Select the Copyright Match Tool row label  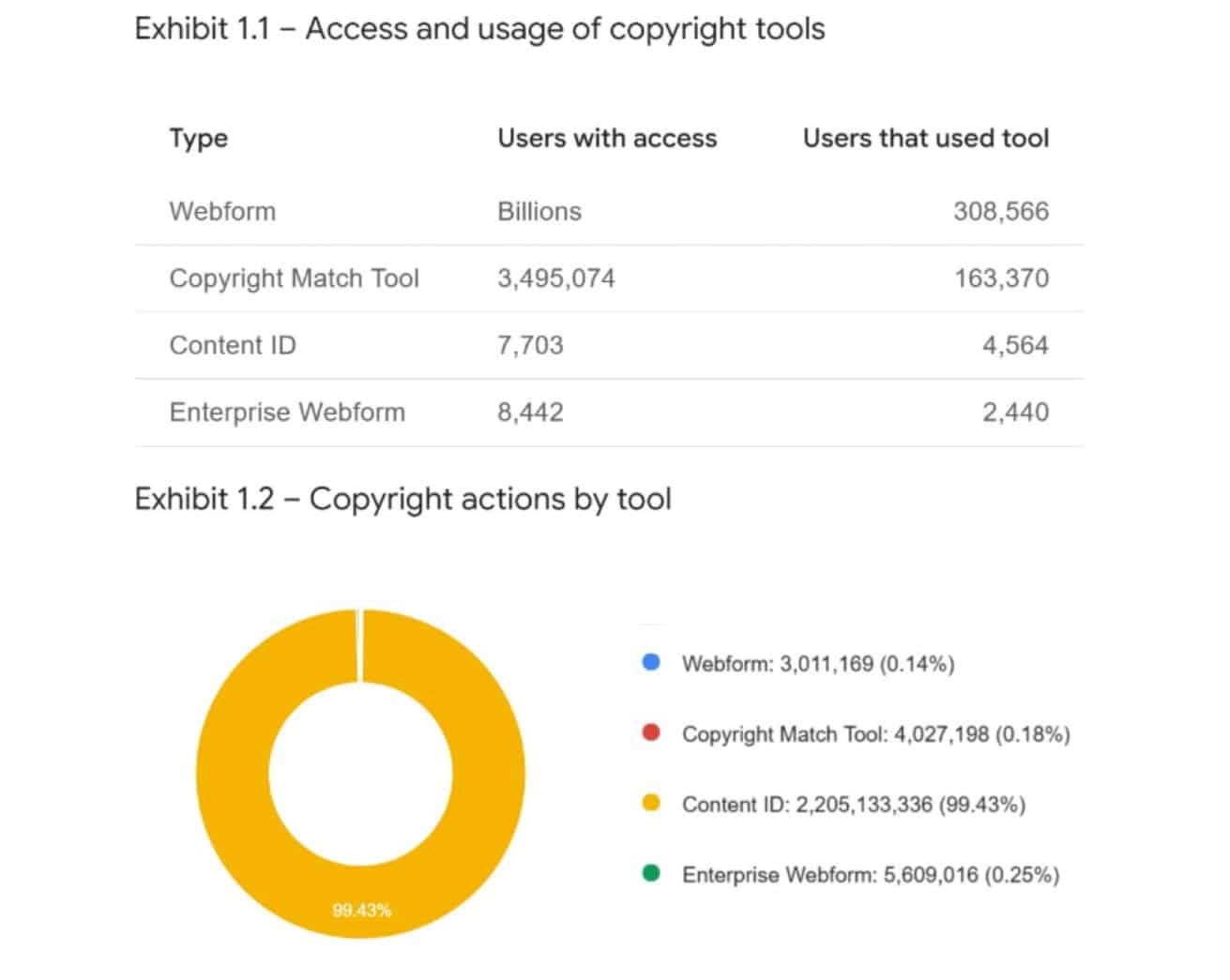pyautogui.click(x=294, y=279)
